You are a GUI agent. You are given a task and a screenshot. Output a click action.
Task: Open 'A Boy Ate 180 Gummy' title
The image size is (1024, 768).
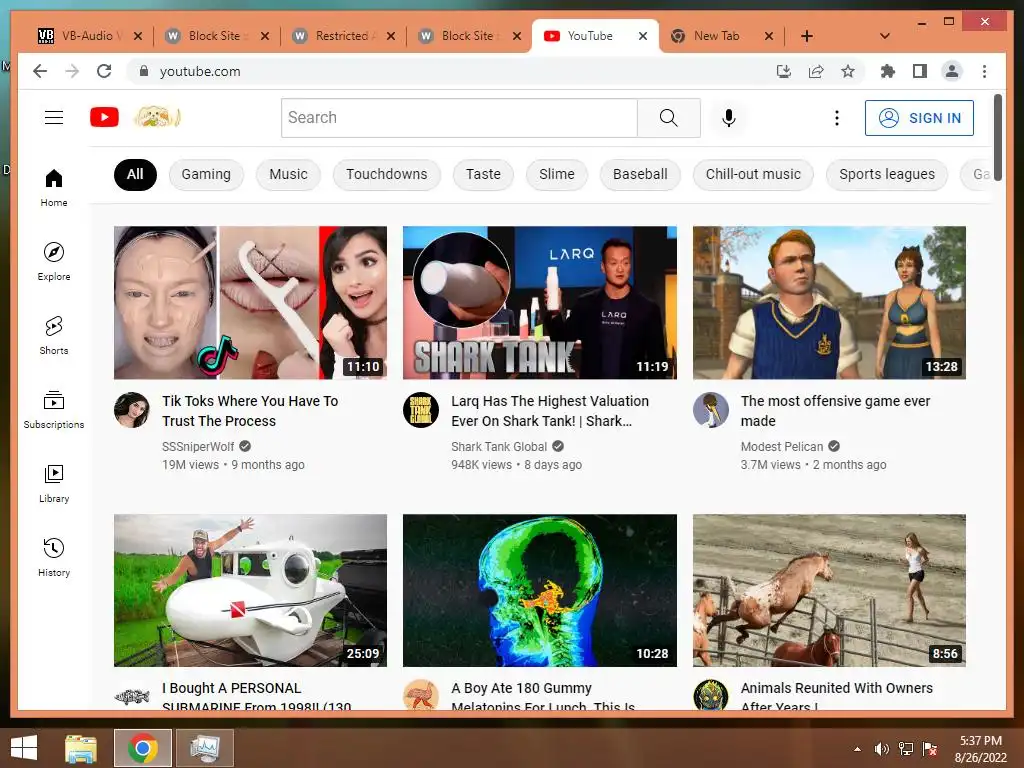click(543, 696)
